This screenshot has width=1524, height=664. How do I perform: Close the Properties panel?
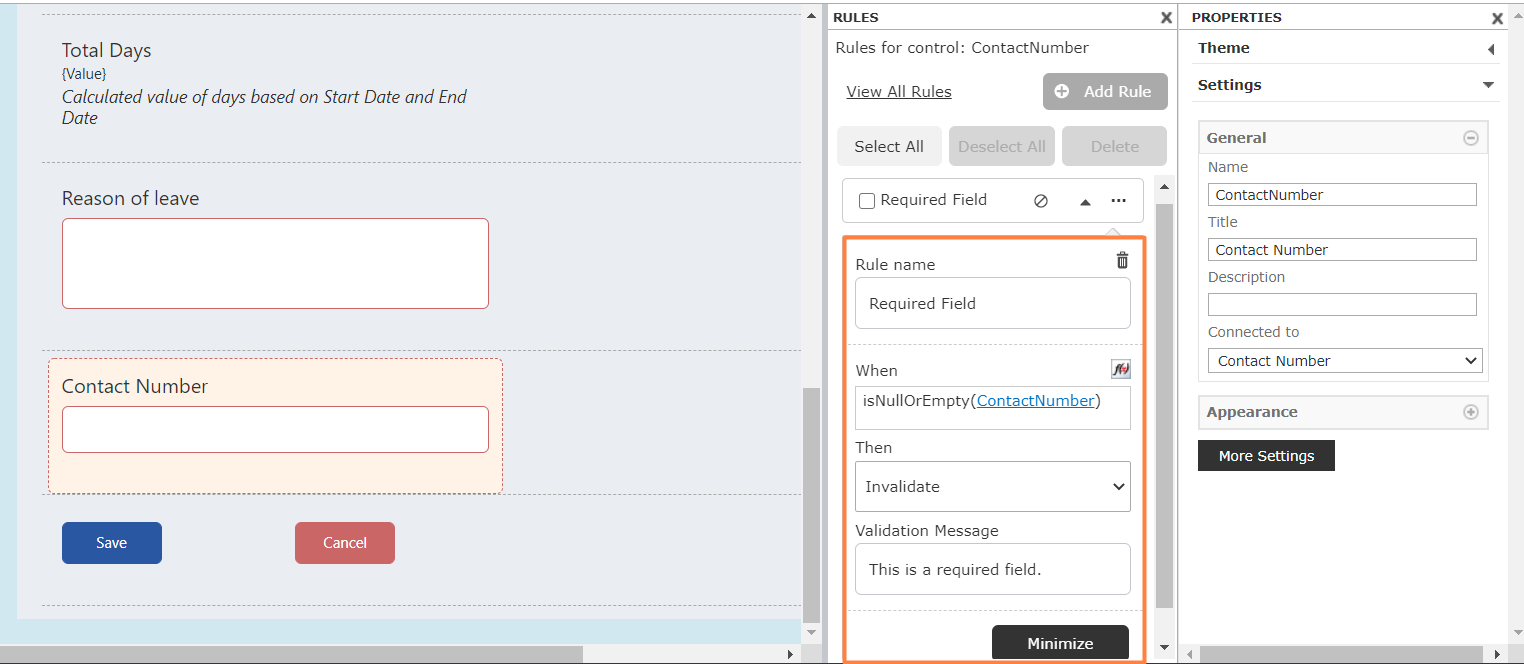(1497, 18)
